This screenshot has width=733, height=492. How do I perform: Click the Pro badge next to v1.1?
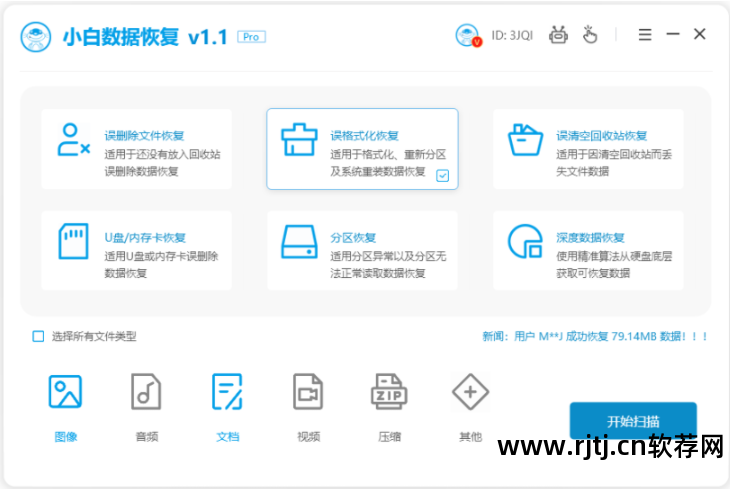pyautogui.click(x=252, y=37)
